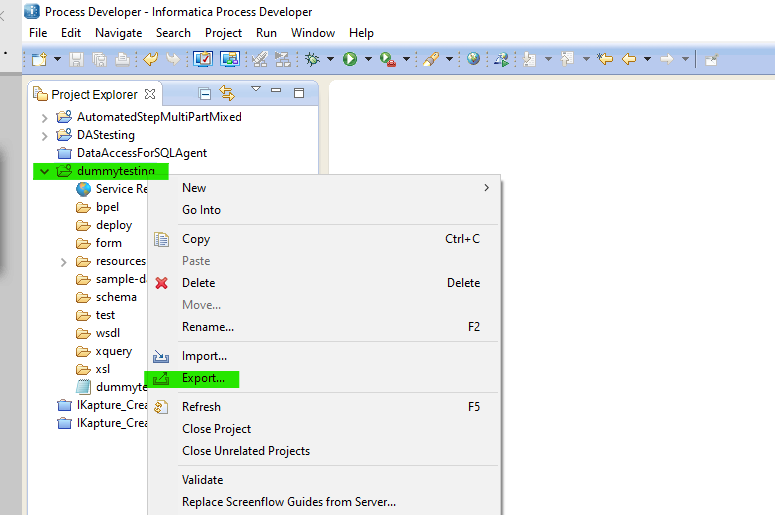Click the New wizard toolbar icon
Screen dimensions: 775x515
[39, 59]
